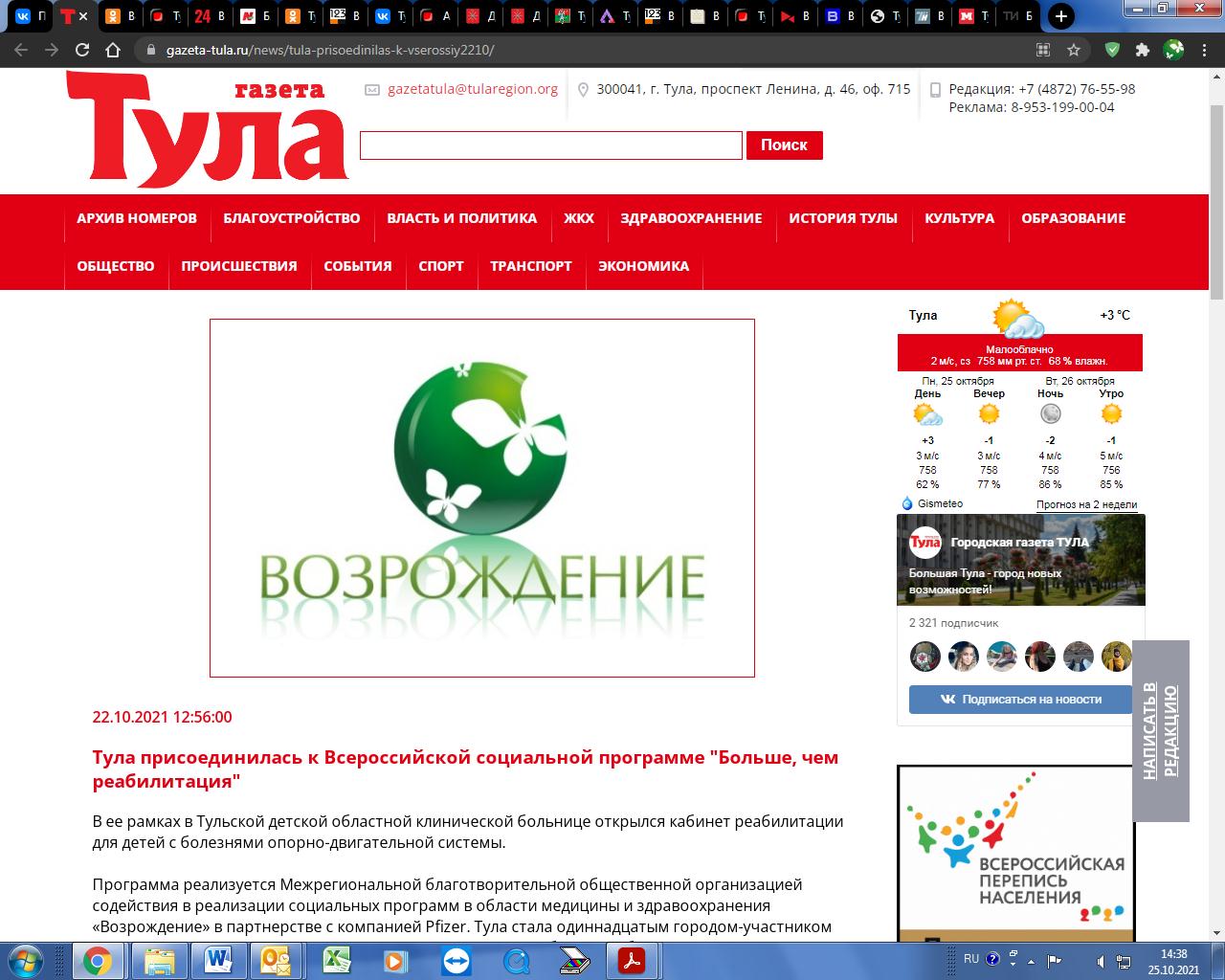The width and height of the screenshot is (1225, 980).
Task: Open the Городская газета ТУЛА VK group title
Action: [x=1019, y=543]
